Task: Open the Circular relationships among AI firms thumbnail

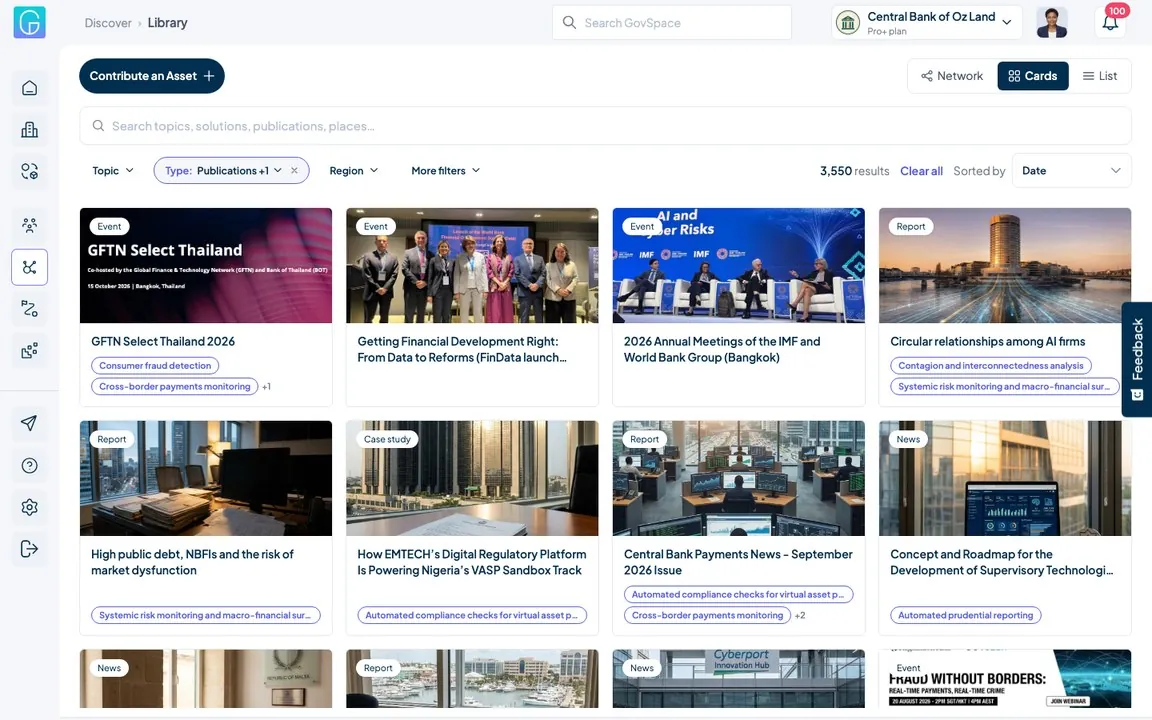Action: click(x=1005, y=265)
